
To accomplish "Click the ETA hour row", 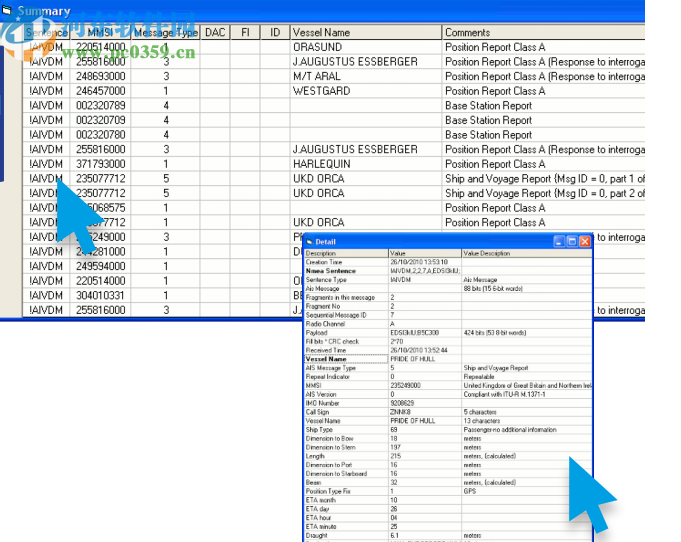I will pyautogui.click(x=448, y=518).
